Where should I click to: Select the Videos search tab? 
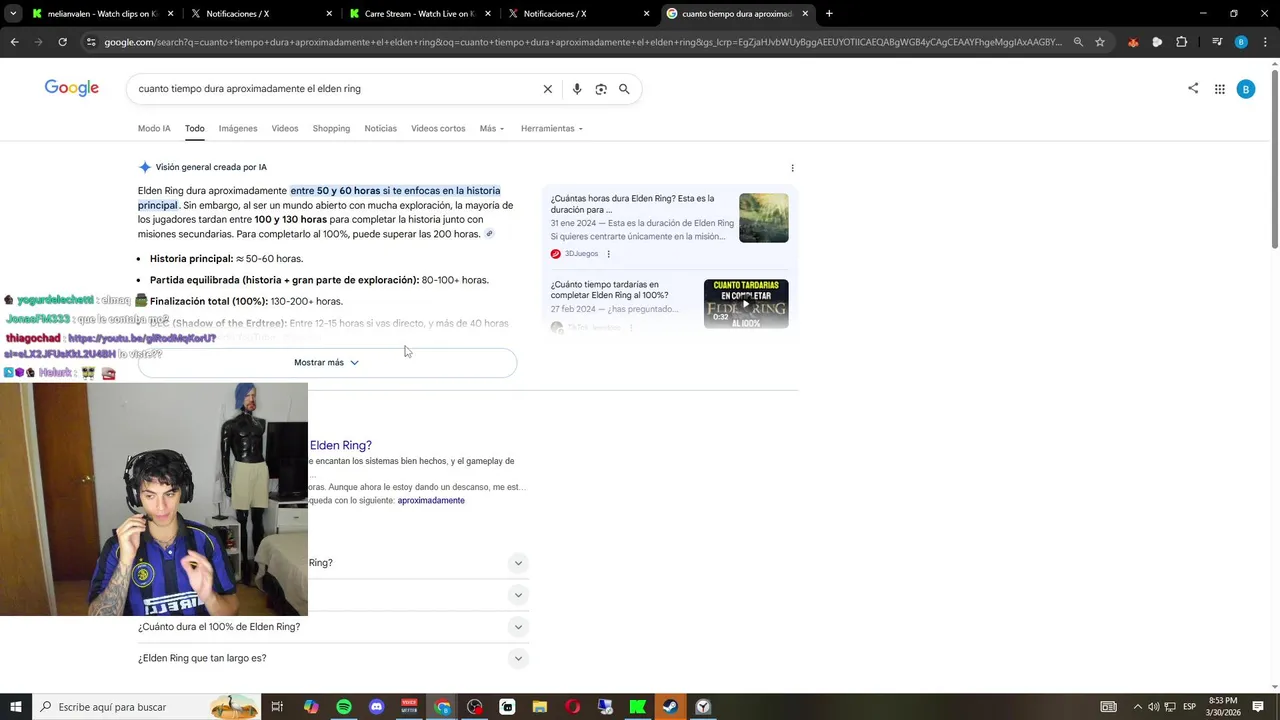tap(285, 129)
